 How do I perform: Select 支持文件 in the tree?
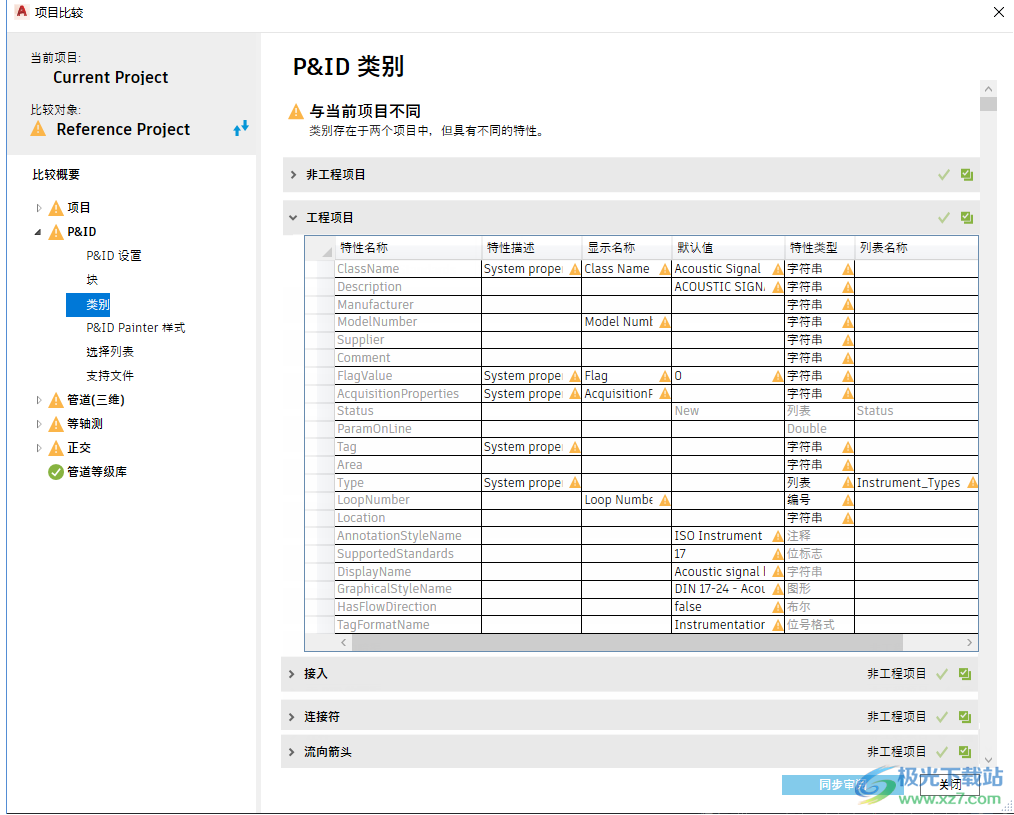coord(110,376)
